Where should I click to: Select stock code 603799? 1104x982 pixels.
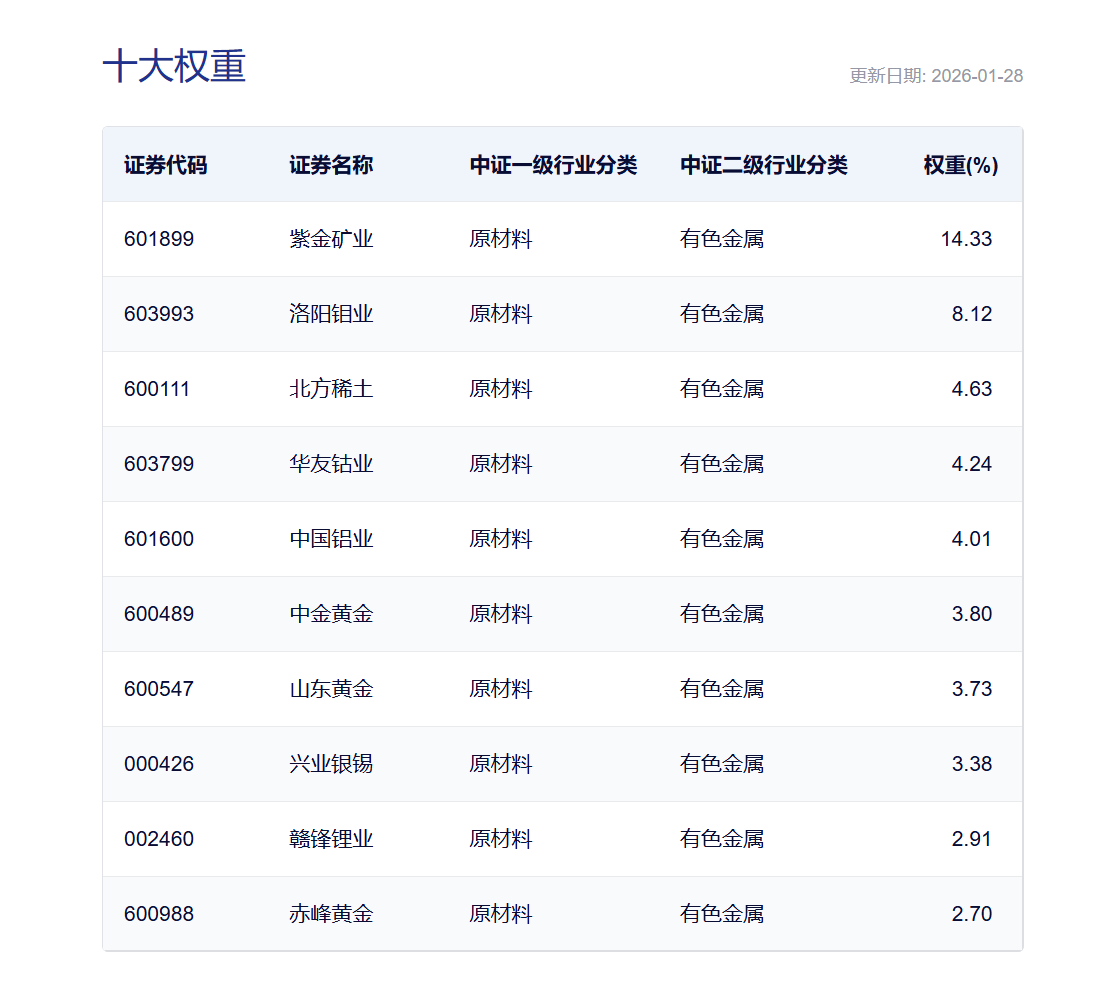(159, 464)
